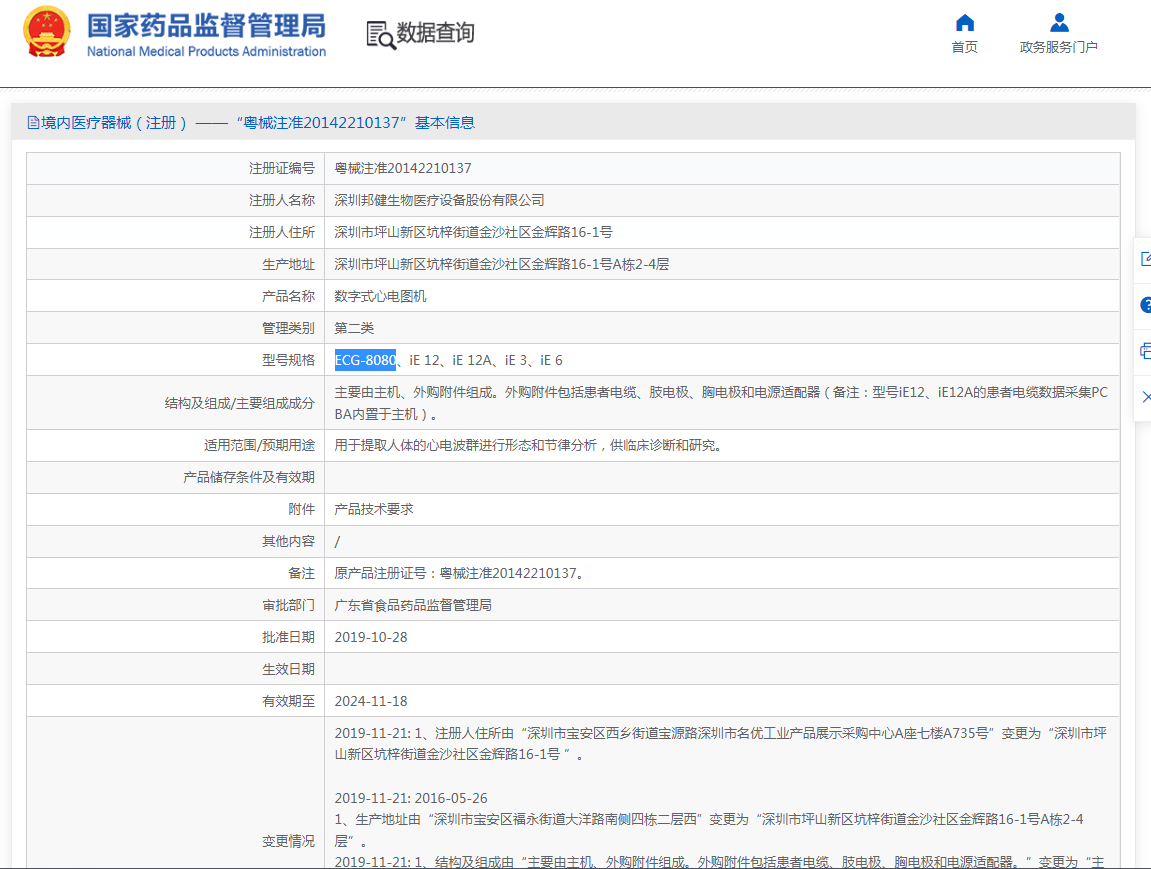Image resolution: width=1151 pixels, height=869 pixels.
Task: Click 生产地址 value ending A栋2-4层
Action: point(501,264)
